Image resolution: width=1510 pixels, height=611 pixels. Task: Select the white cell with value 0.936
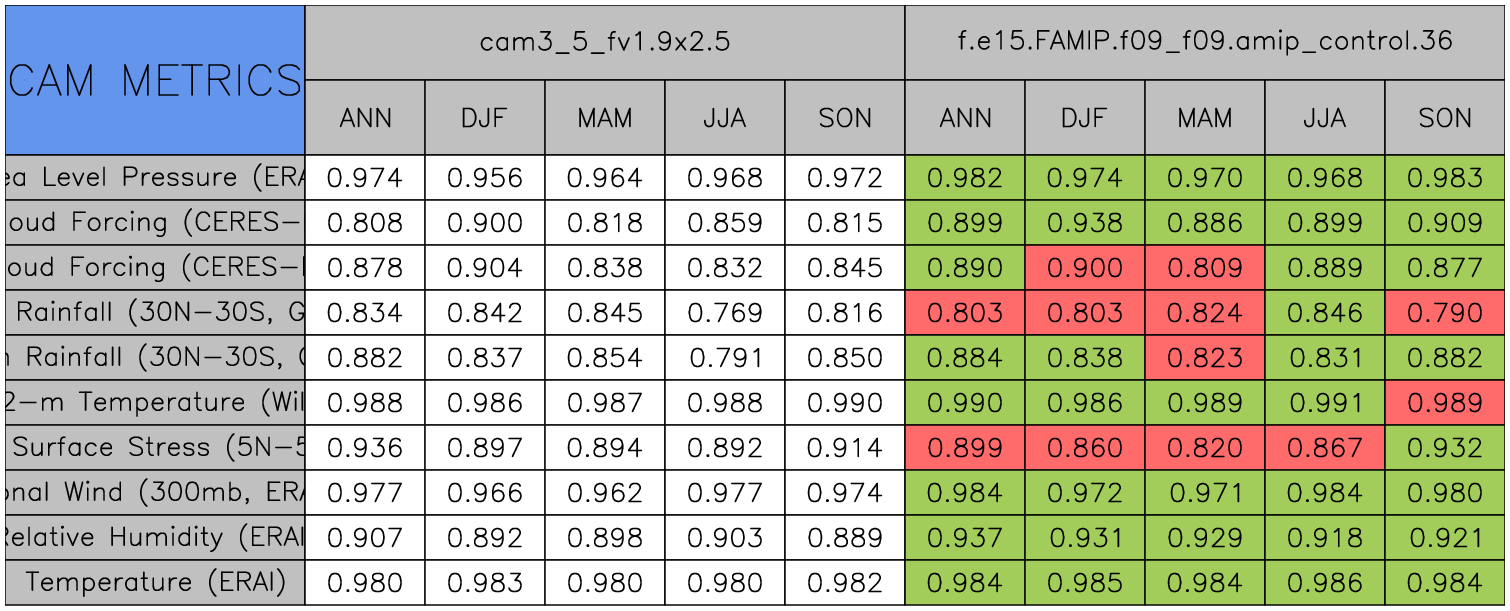click(x=365, y=448)
